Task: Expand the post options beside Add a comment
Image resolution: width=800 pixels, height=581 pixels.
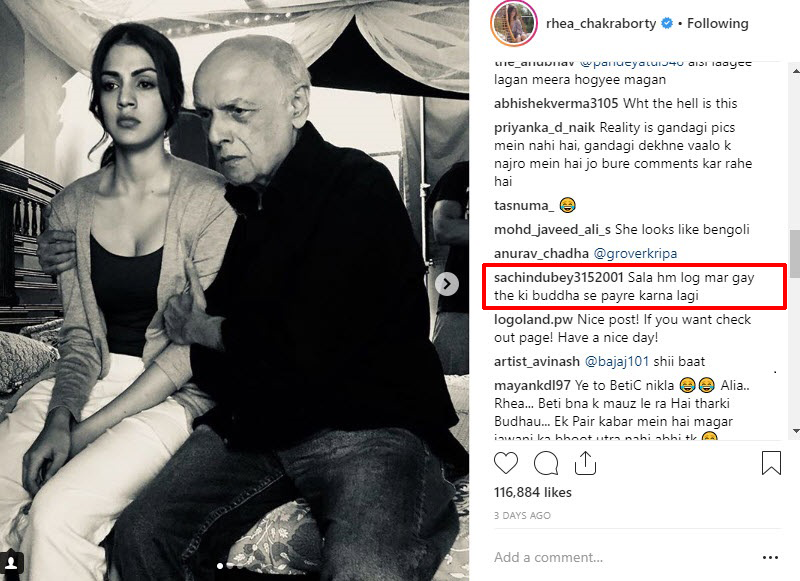Action: coord(769,556)
